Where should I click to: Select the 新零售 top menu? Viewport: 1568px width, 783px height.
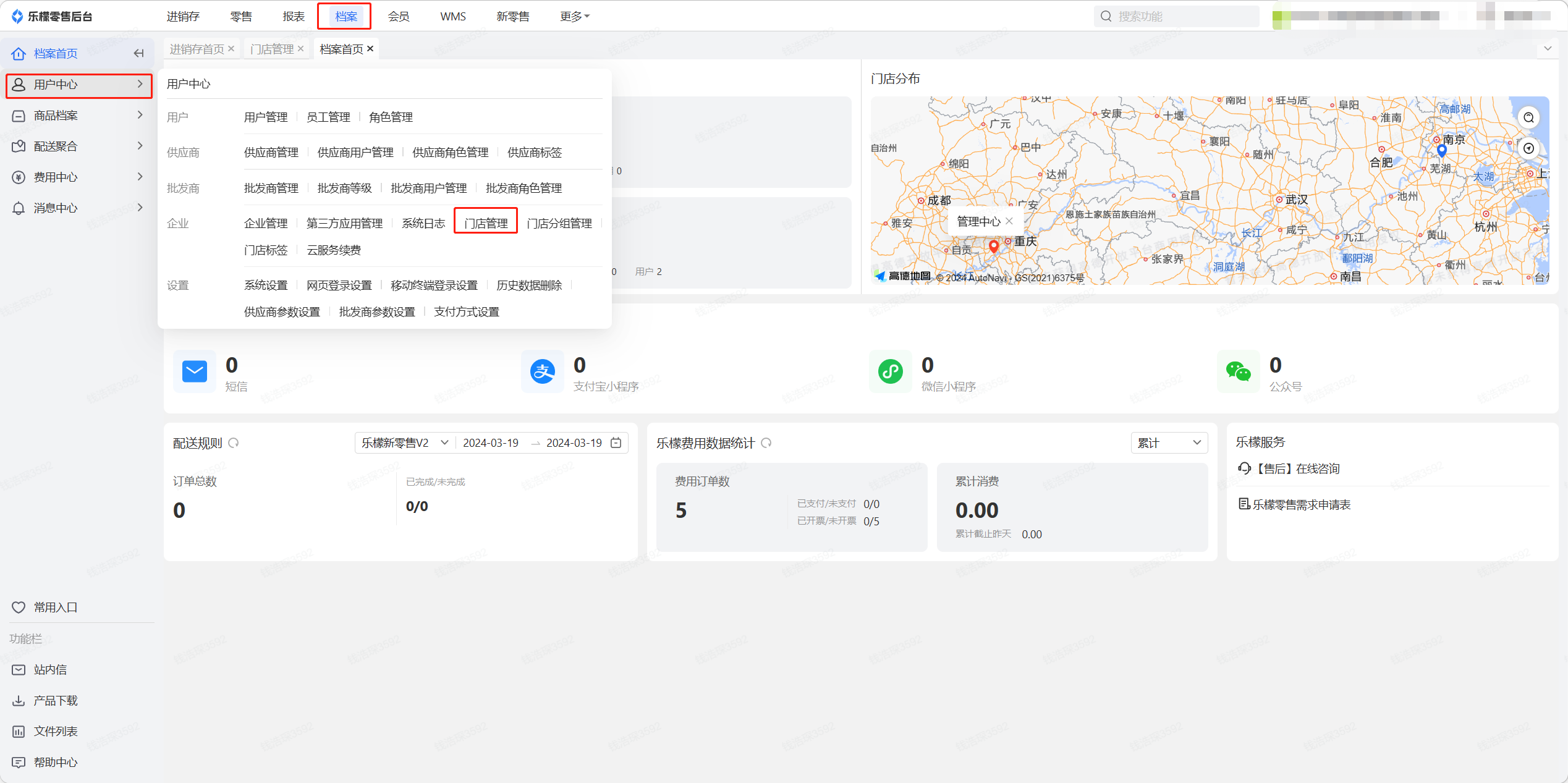pyautogui.click(x=513, y=17)
